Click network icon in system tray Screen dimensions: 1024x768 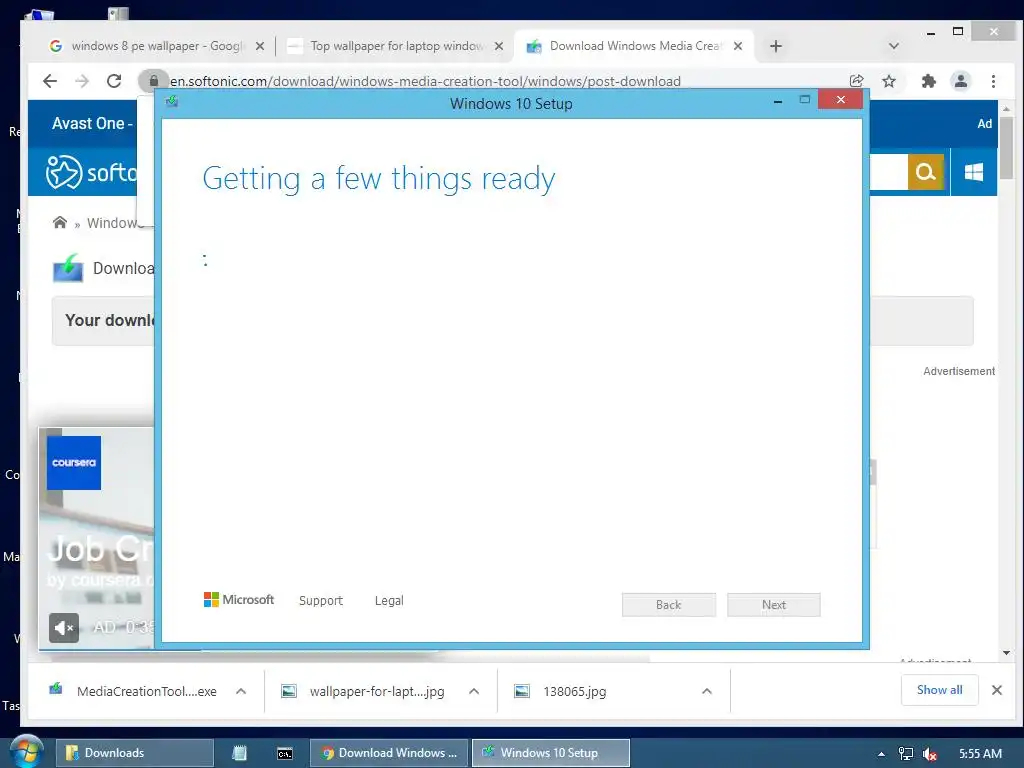906,754
